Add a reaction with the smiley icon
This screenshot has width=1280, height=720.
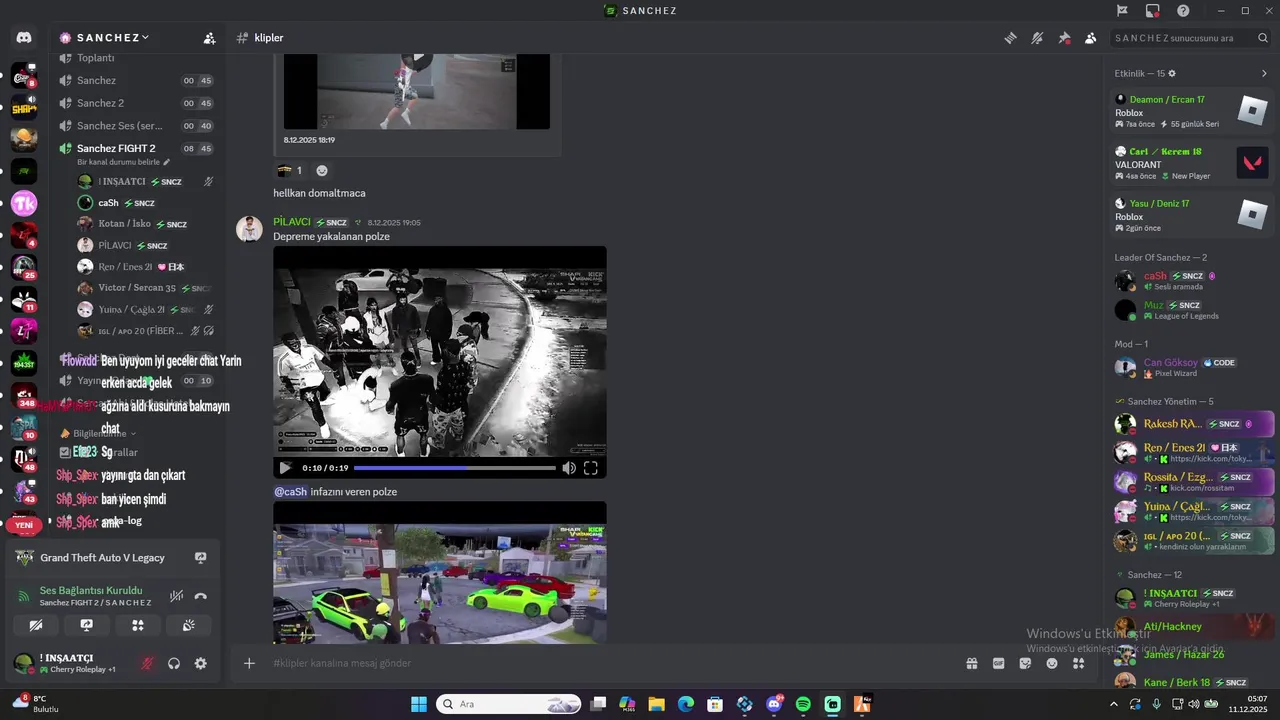point(322,171)
